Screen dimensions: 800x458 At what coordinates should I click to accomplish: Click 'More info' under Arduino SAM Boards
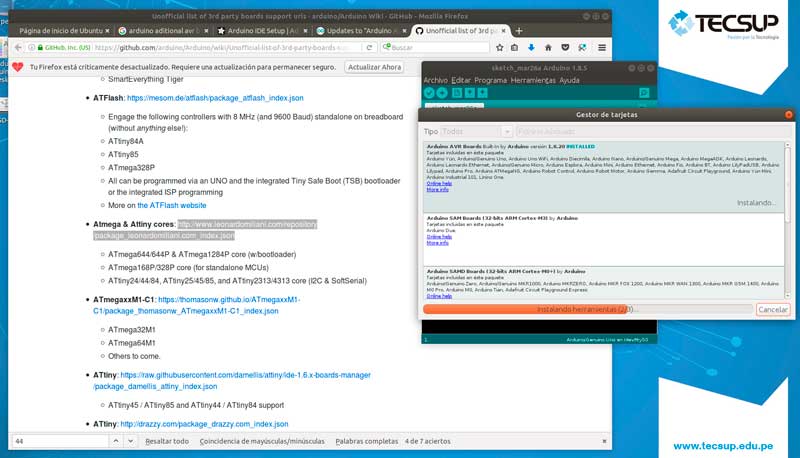click(x=437, y=243)
